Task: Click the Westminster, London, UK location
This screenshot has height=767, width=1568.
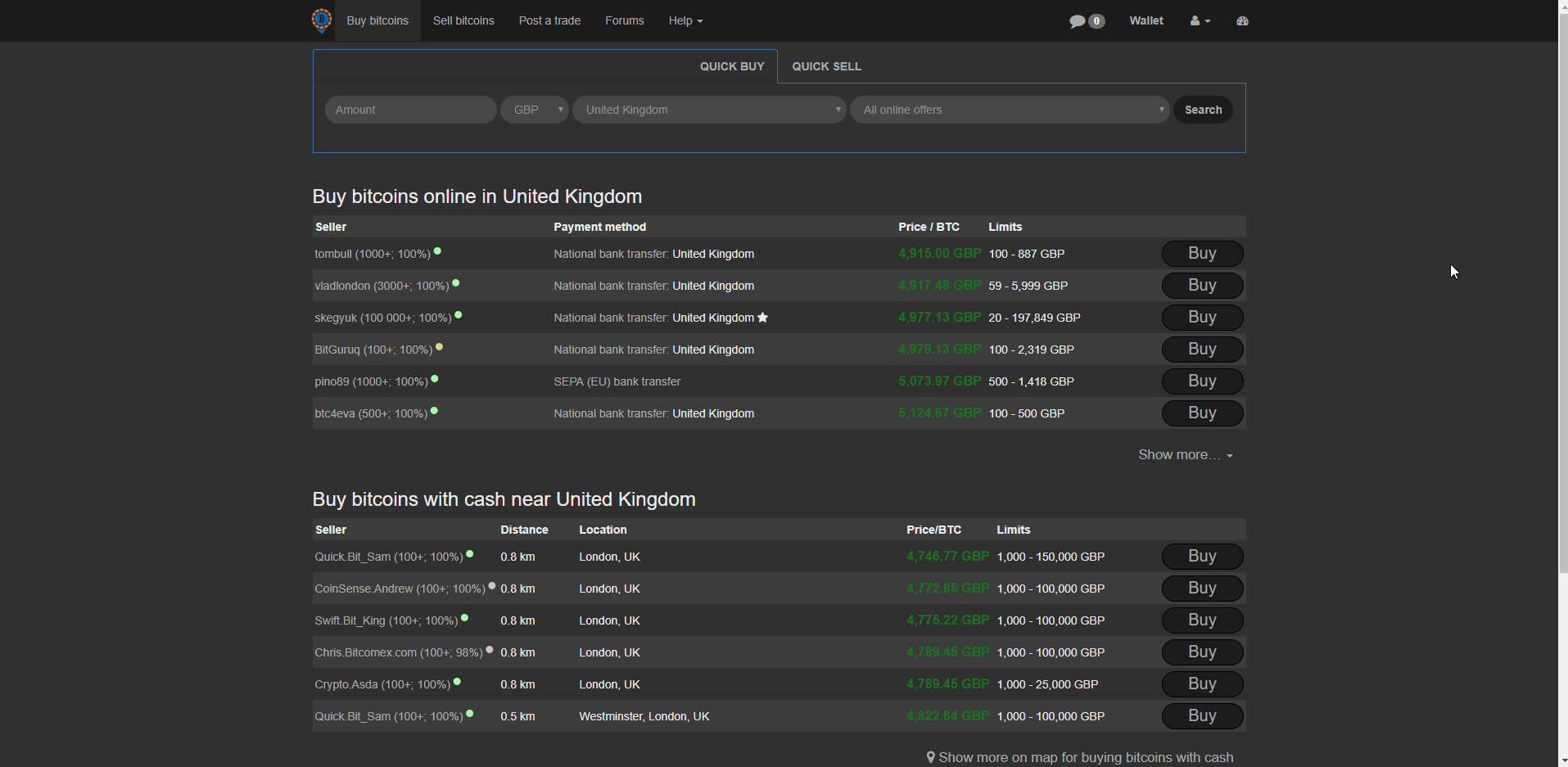Action: click(644, 717)
